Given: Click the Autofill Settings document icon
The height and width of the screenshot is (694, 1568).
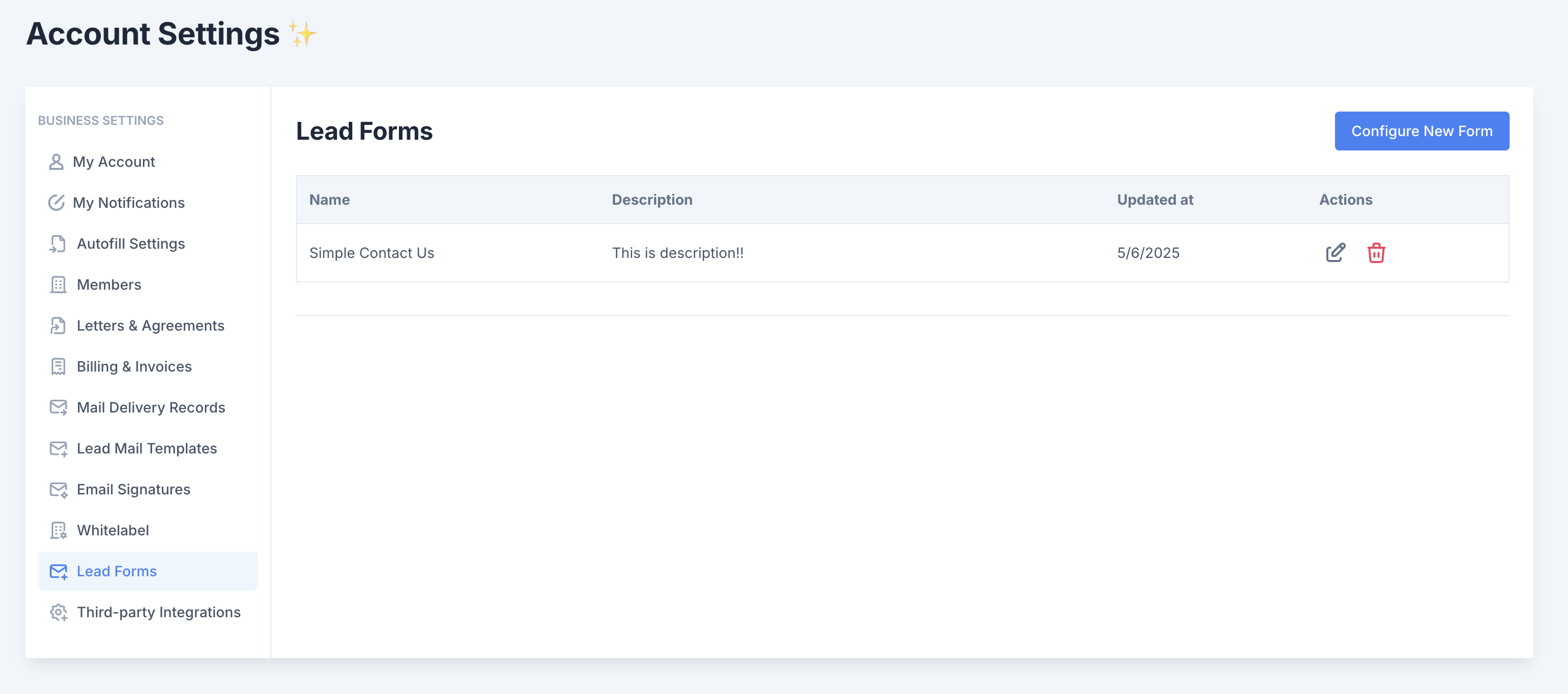Looking at the screenshot, I should click(58, 243).
